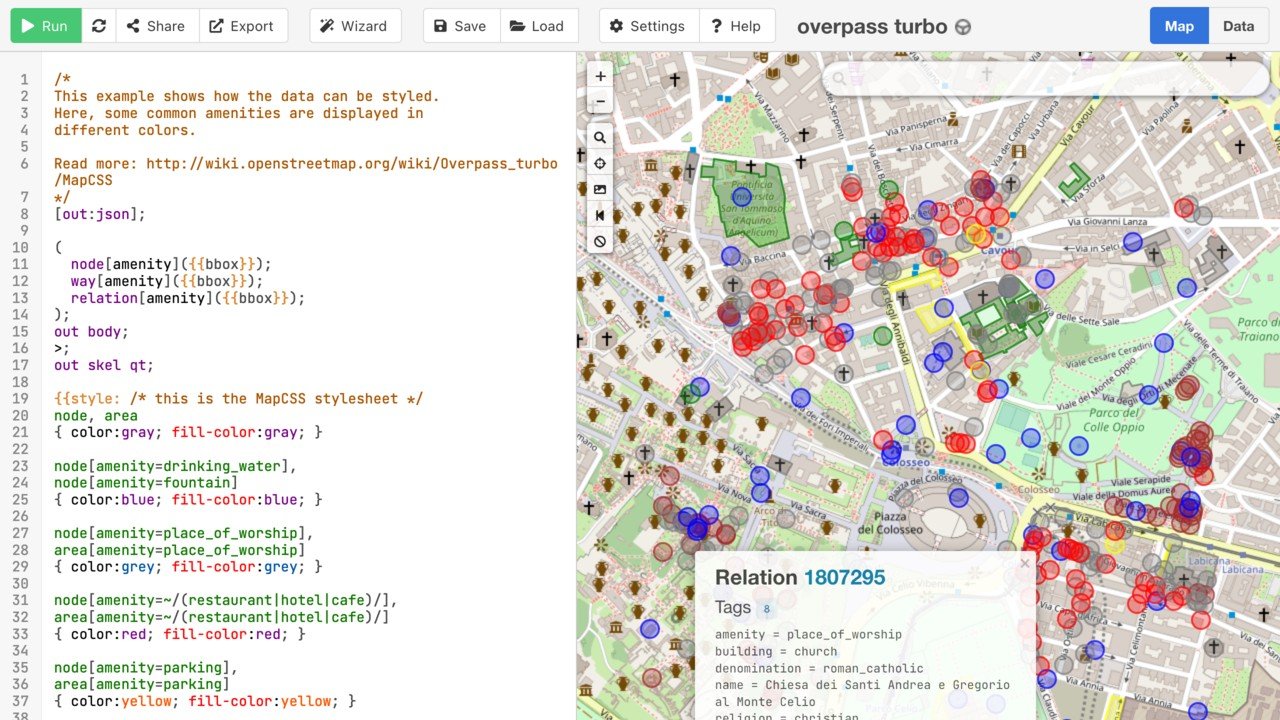Open the map location search tool
This screenshot has width=1280, height=720.
(599, 137)
